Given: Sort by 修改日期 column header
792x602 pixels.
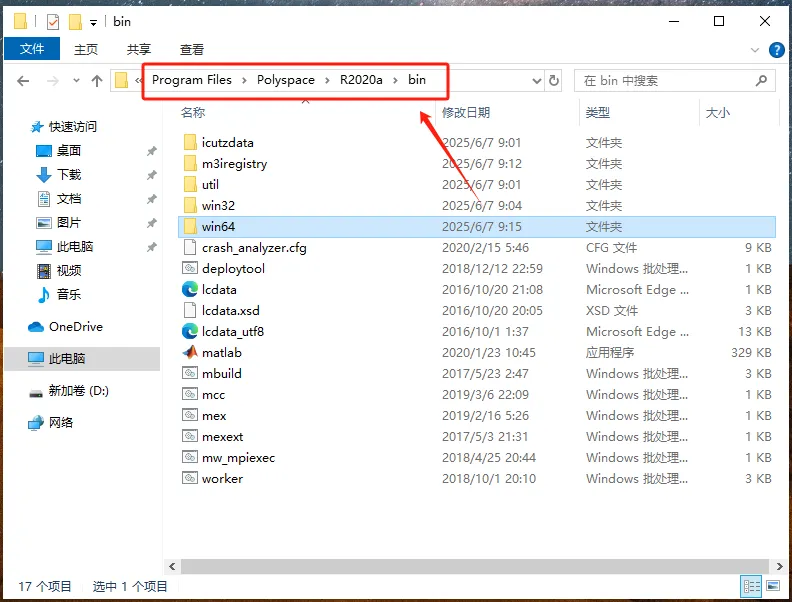Looking at the screenshot, I should [x=466, y=112].
